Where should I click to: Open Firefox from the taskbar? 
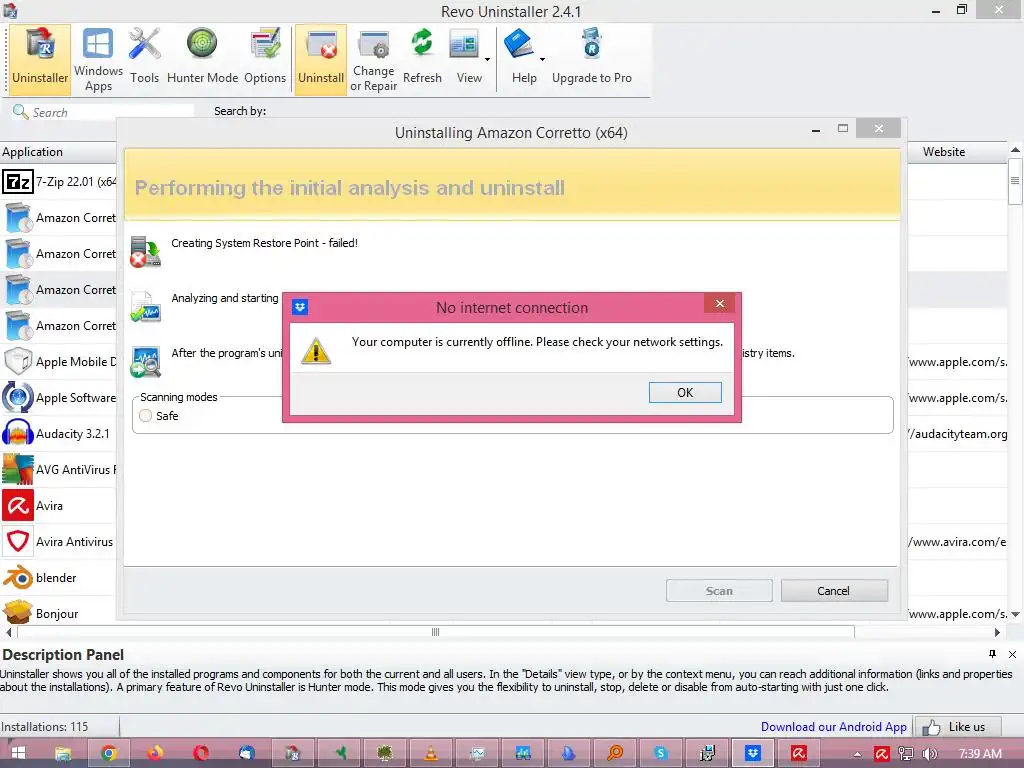[155, 753]
